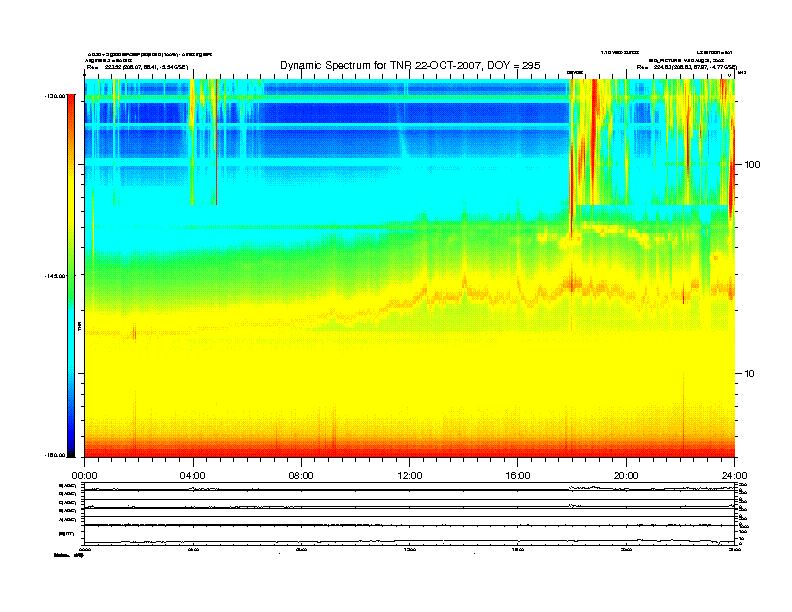Click the plot title 'Dynamic Spectrum for TNR 22-OCT-2007'
The image size is (792, 612).
pyautogui.click(x=410, y=65)
